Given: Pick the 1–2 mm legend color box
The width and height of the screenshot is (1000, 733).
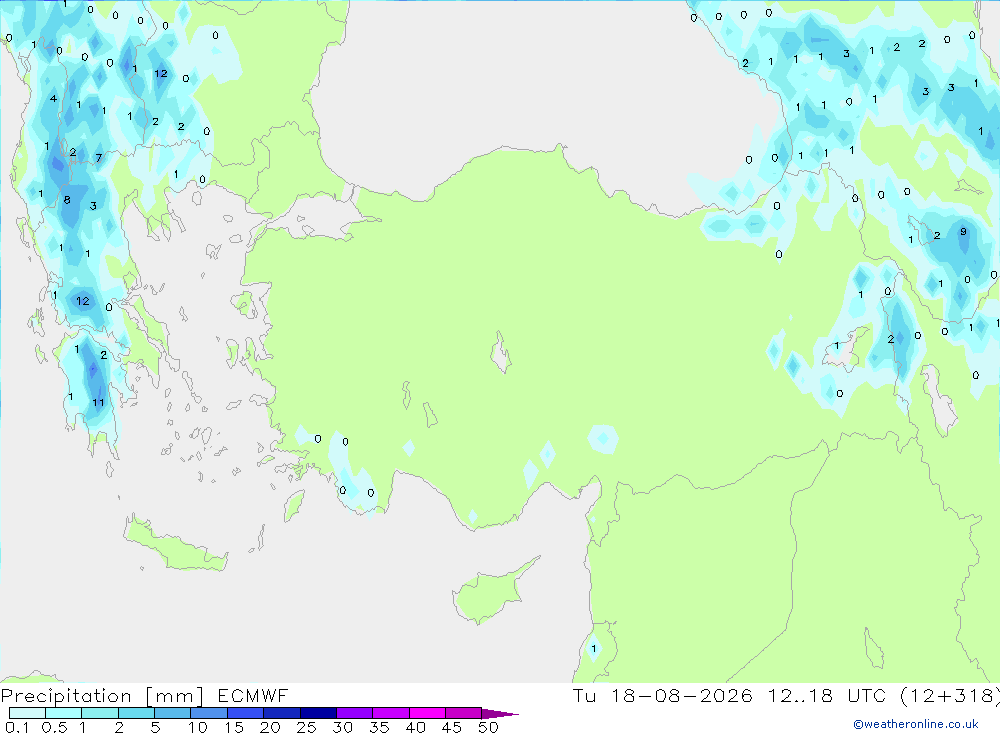Looking at the screenshot, I should (x=100, y=713).
